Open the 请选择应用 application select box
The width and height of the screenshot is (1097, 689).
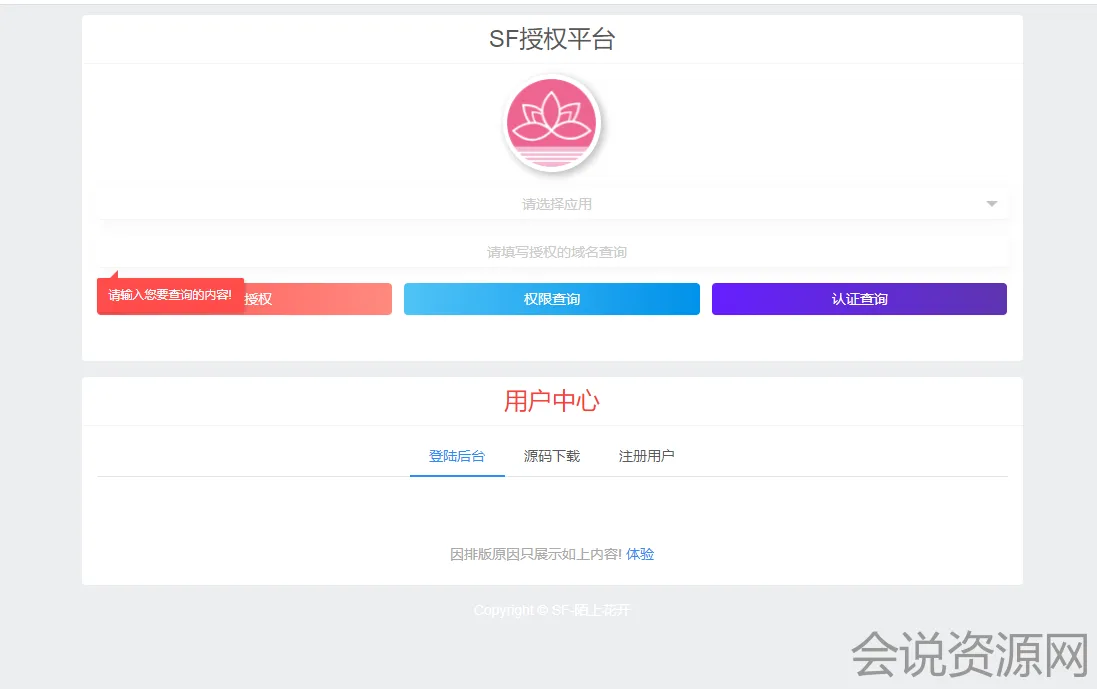[x=555, y=204]
